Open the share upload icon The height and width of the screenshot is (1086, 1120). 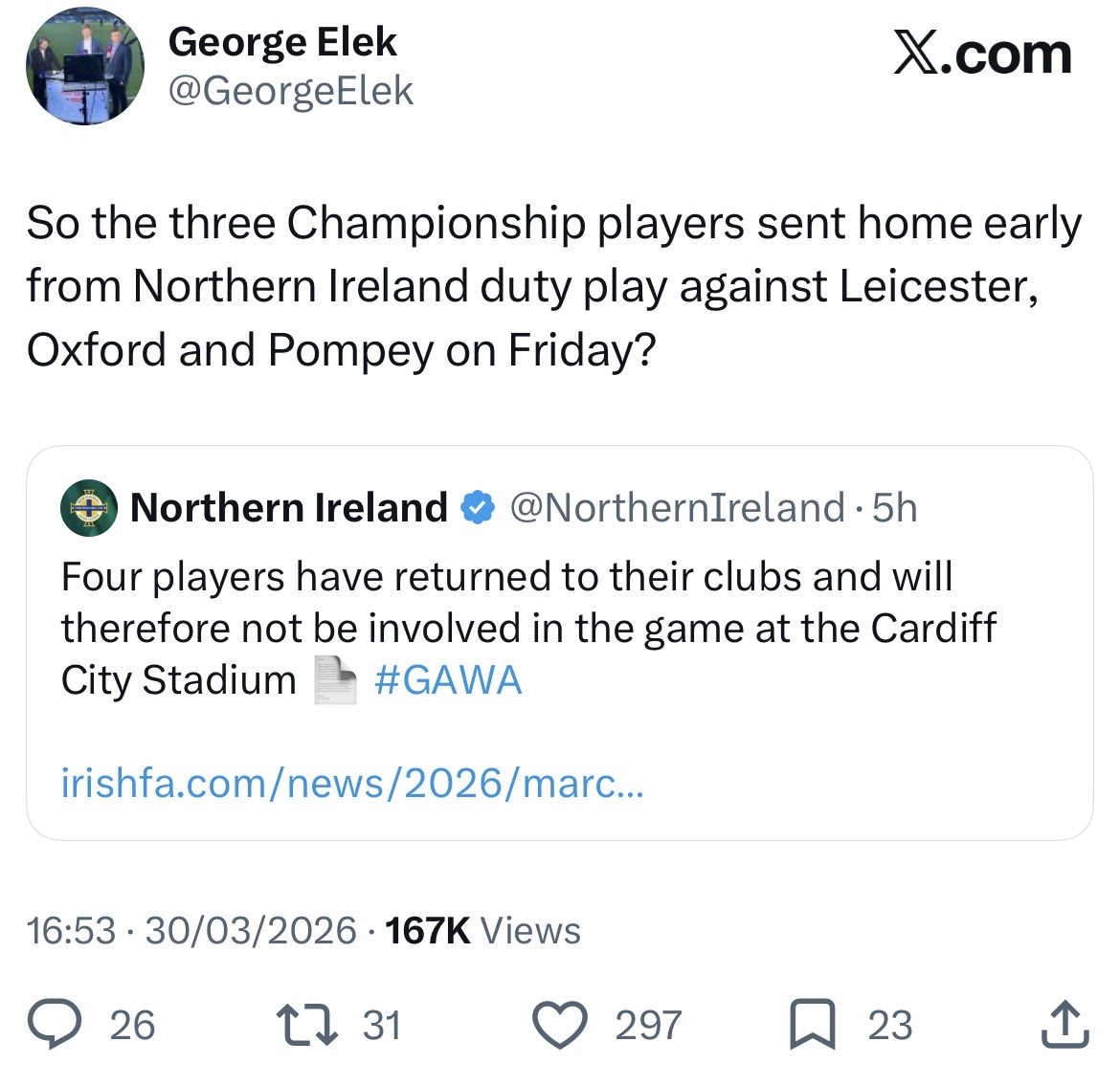point(1064,1025)
